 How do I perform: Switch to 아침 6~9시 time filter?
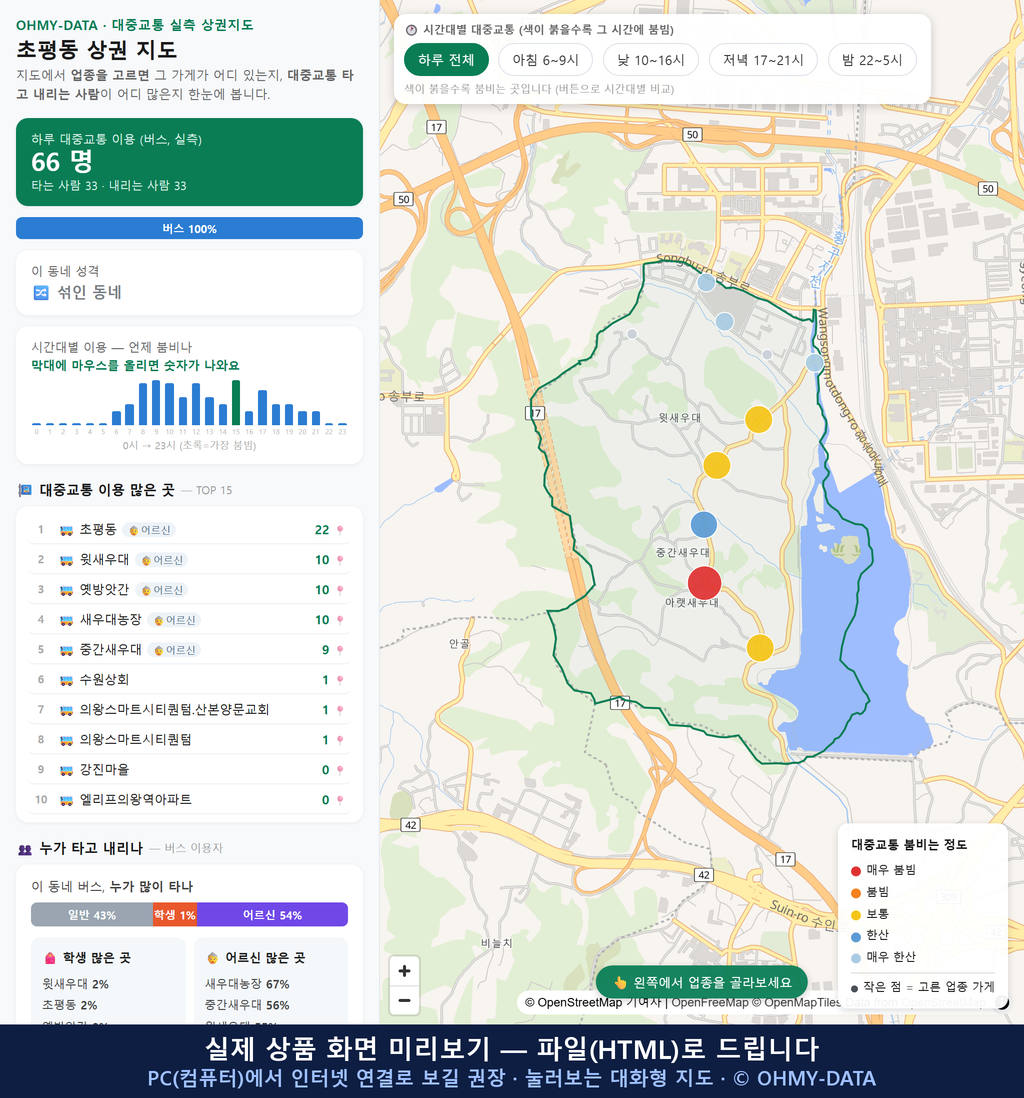tap(546, 60)
